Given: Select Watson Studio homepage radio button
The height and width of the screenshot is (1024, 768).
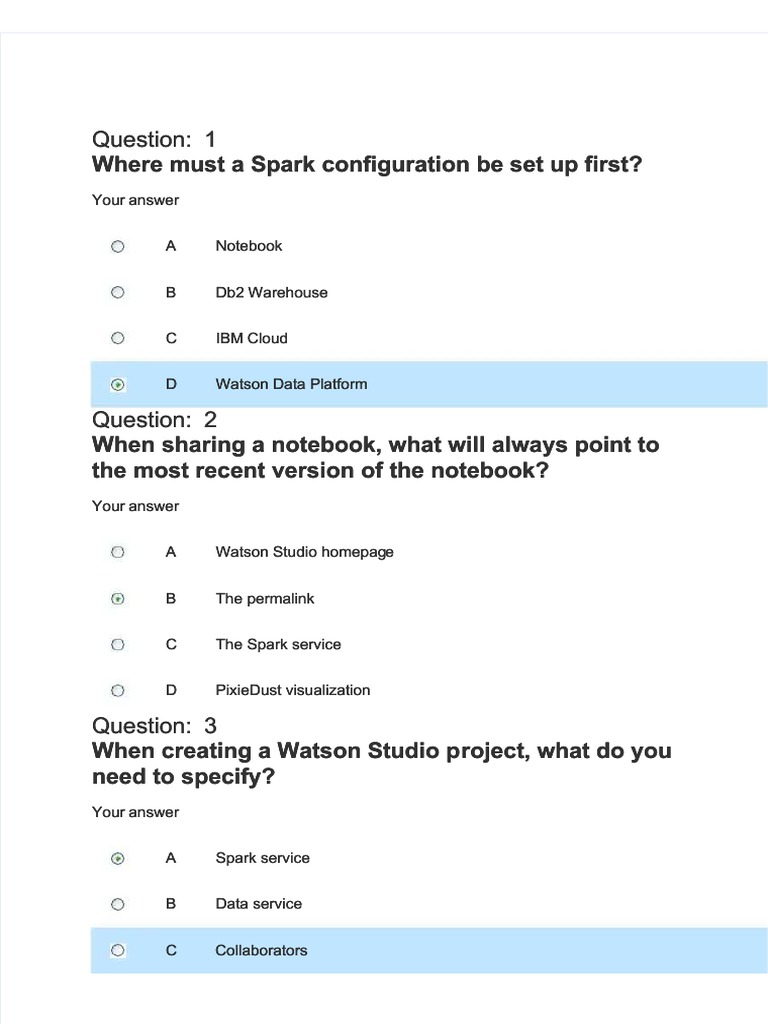Looking at the screenshot, I should coord(118,552).
